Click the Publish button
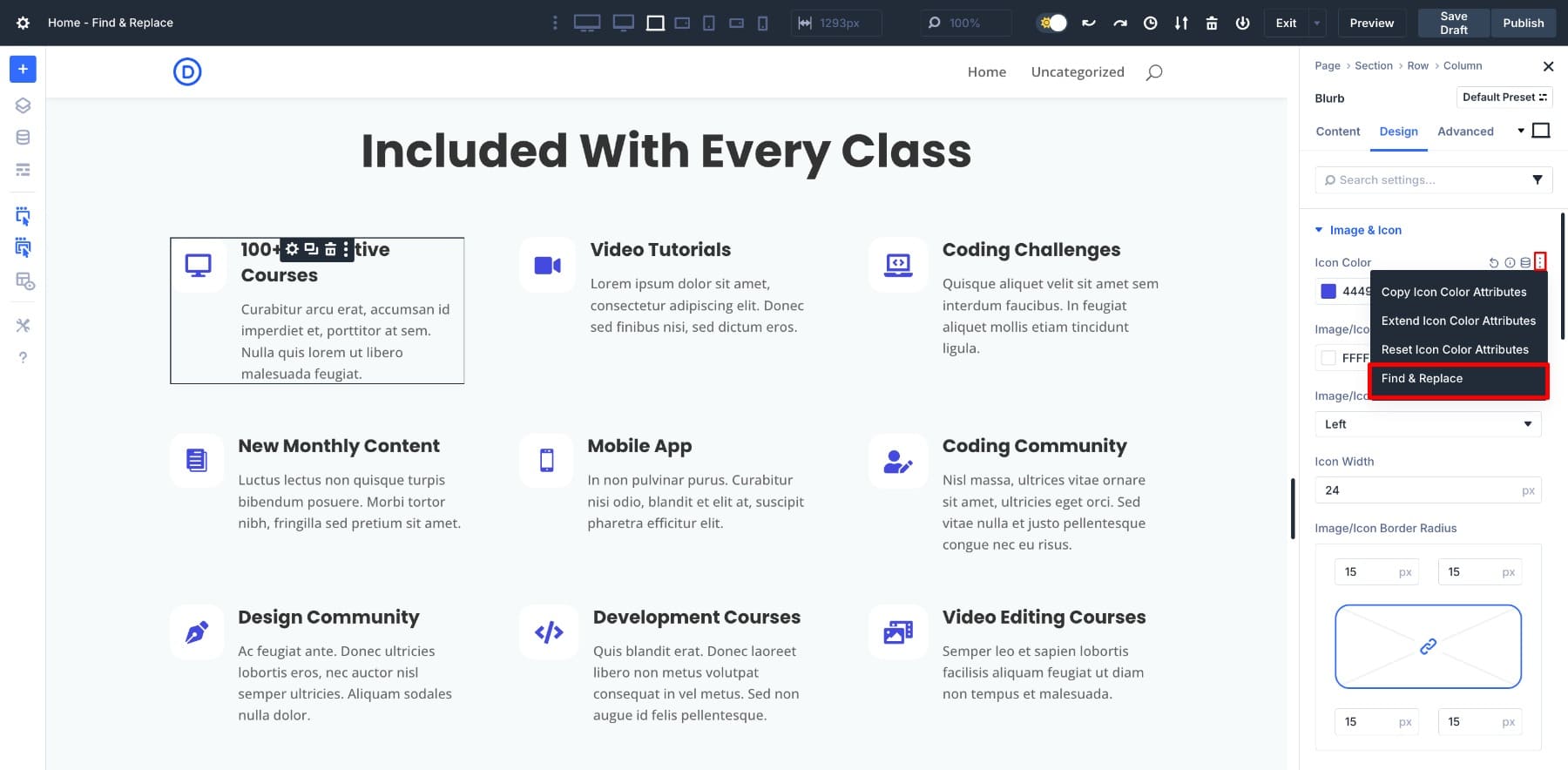This screenshot has height=770, width=1568. [1523, 23]
